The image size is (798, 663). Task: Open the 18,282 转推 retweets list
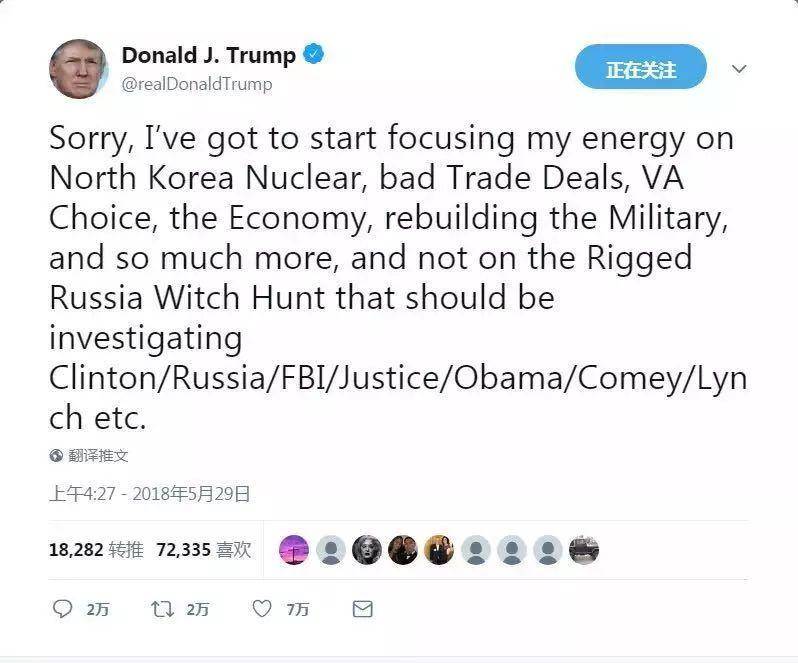[96, 550]
